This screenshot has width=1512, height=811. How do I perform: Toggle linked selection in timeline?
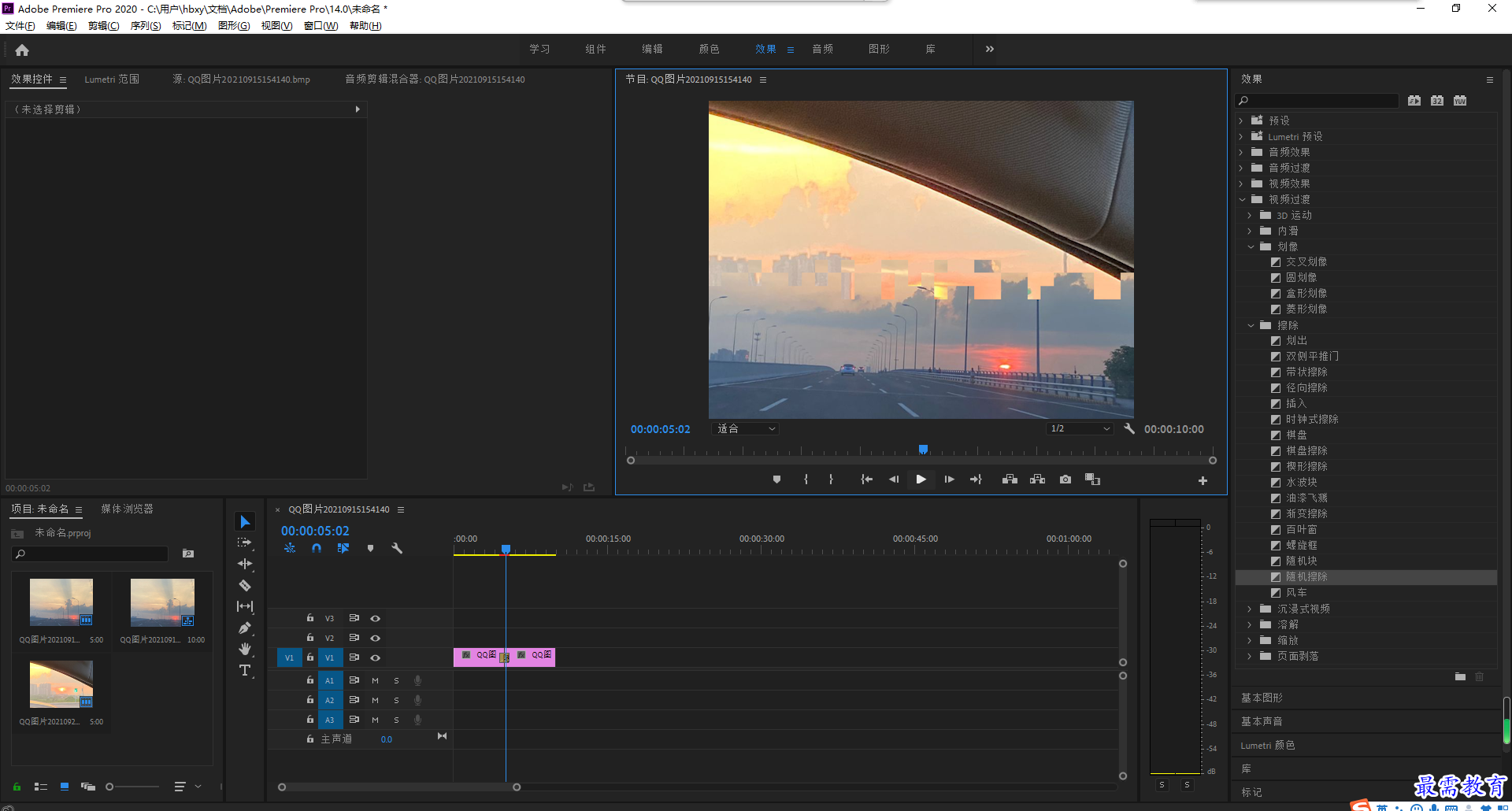click(x=343, y=548)
